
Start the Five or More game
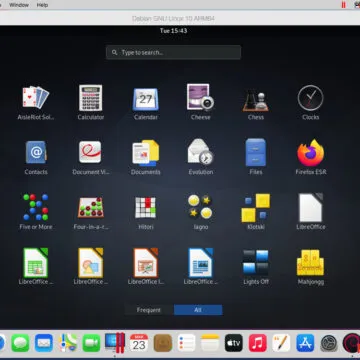36,207
